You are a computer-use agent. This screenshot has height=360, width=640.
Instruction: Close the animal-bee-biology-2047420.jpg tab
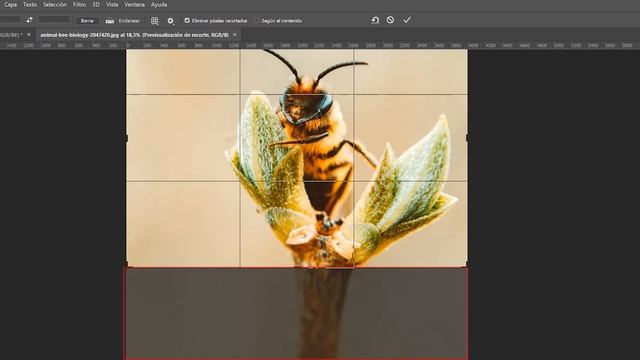235,35
